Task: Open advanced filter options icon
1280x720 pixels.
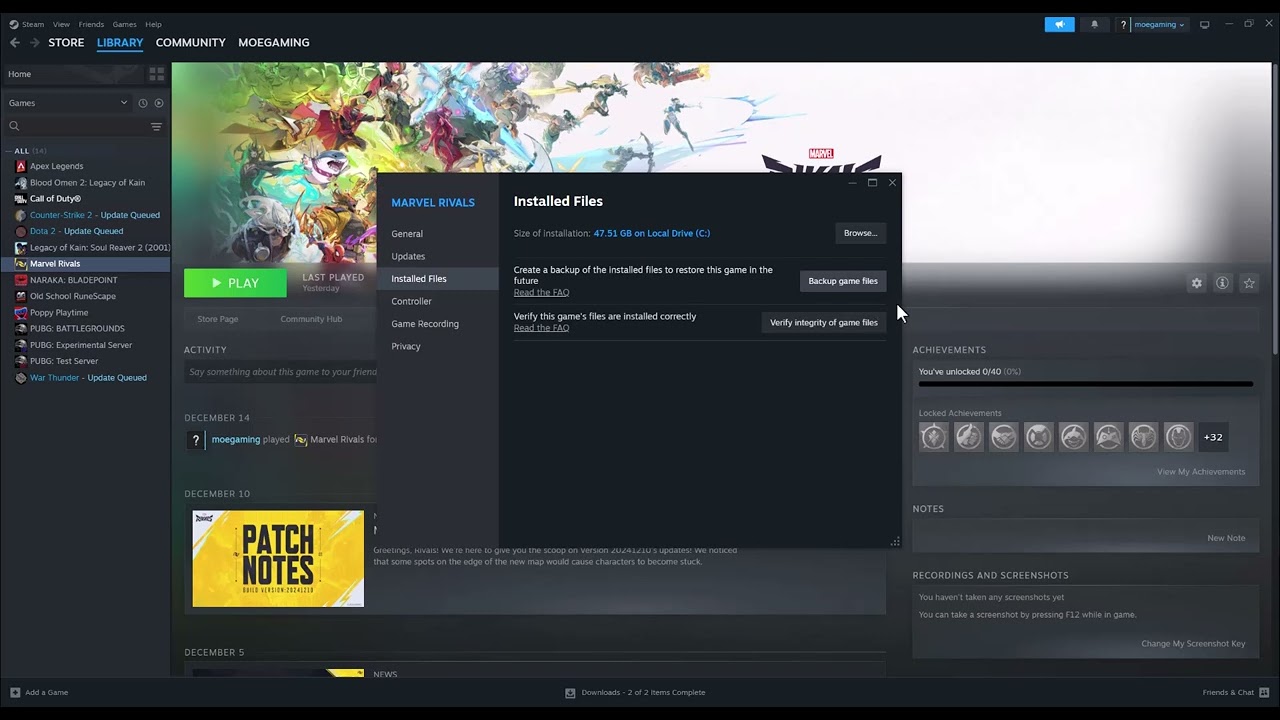Action: [x=156, y=126]
